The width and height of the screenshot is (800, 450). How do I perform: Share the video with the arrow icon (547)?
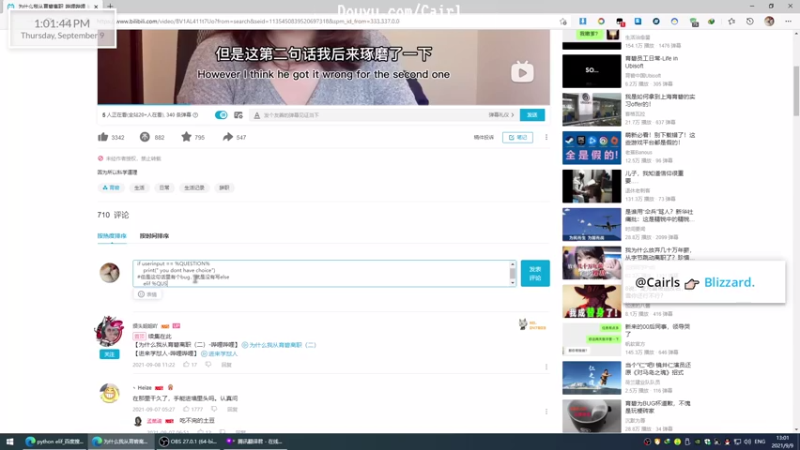(228, 137)
